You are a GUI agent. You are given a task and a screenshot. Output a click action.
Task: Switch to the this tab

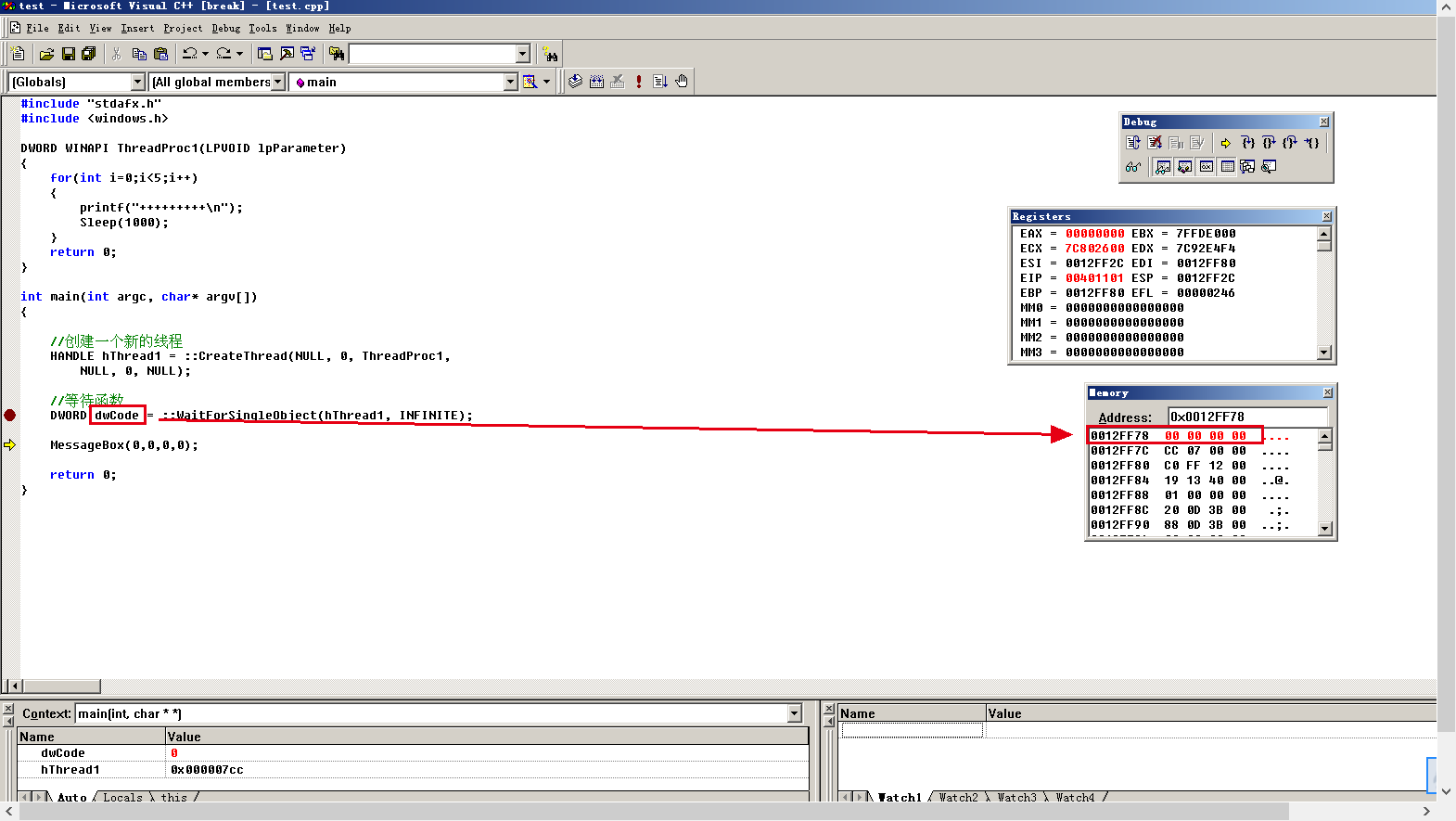coord(173,797)
